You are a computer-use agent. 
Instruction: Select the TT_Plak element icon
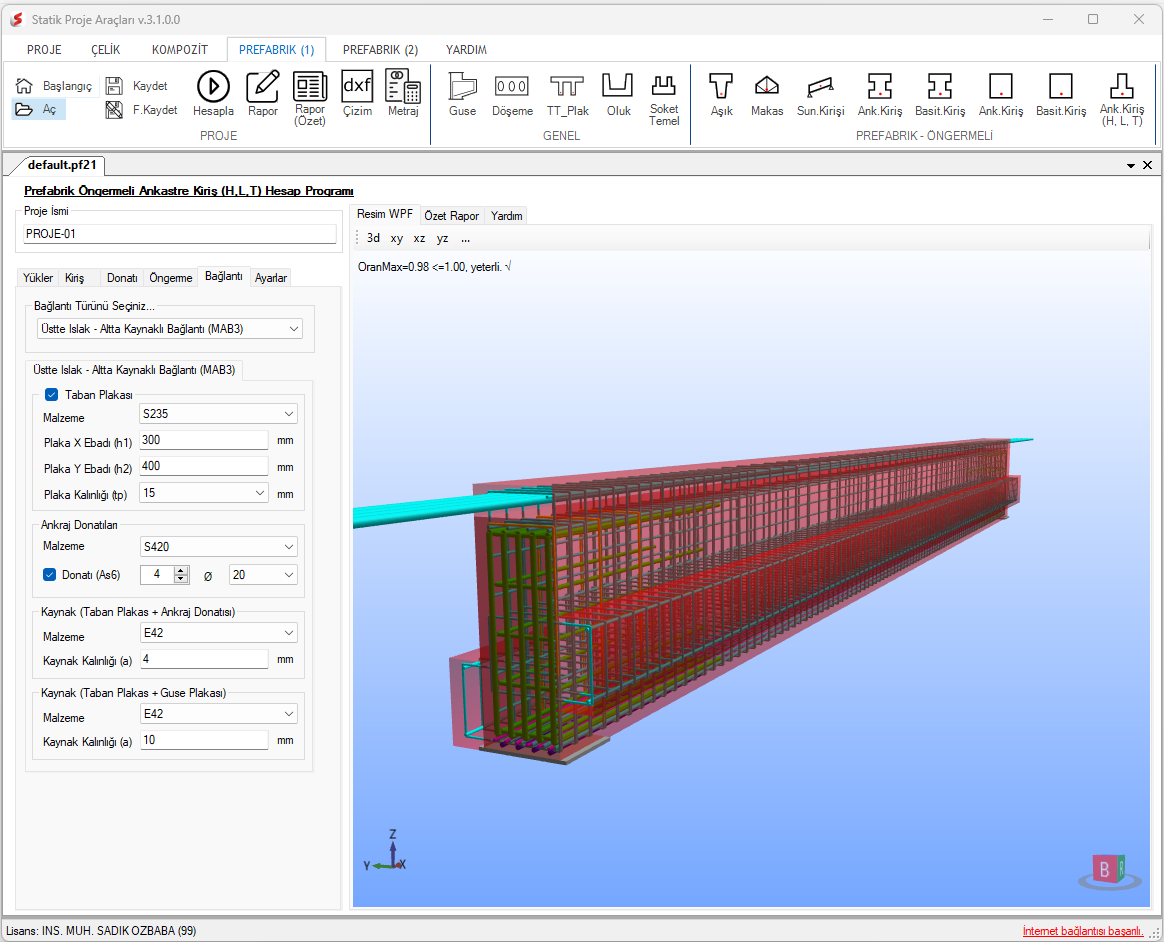[x=567, y=93]
